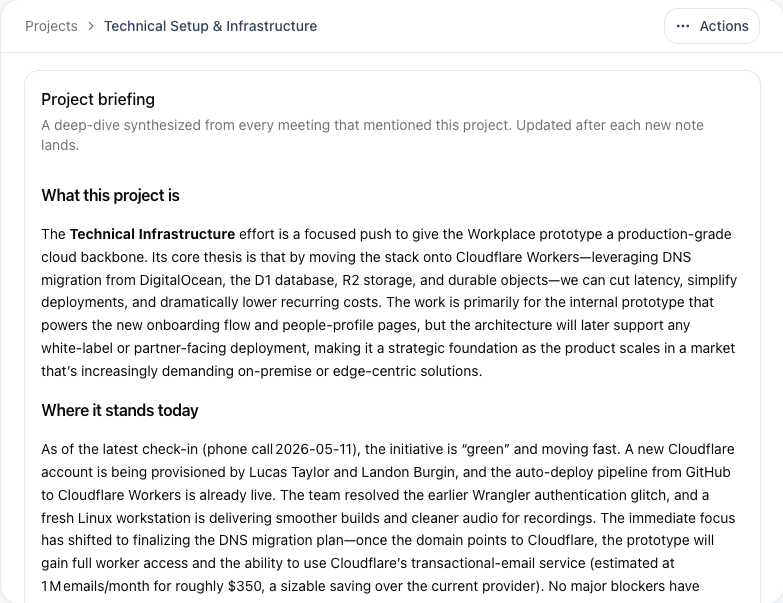Click the '$350' amount in the paragraph
The image size is (783, 603).
tap(245, 586)
